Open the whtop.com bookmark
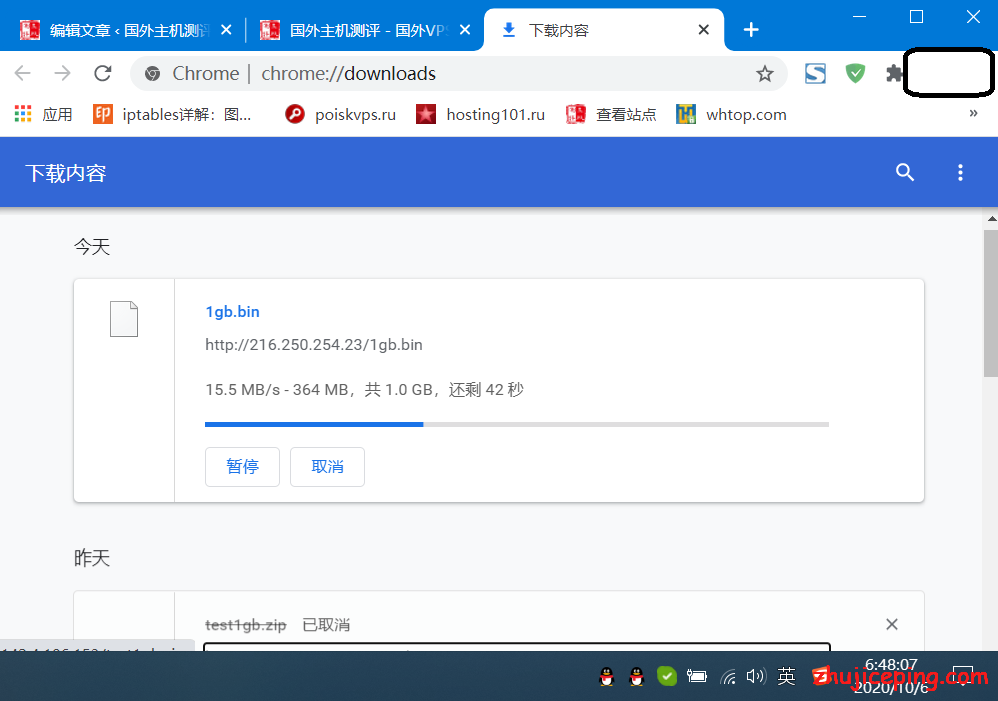 pos(731,115)
